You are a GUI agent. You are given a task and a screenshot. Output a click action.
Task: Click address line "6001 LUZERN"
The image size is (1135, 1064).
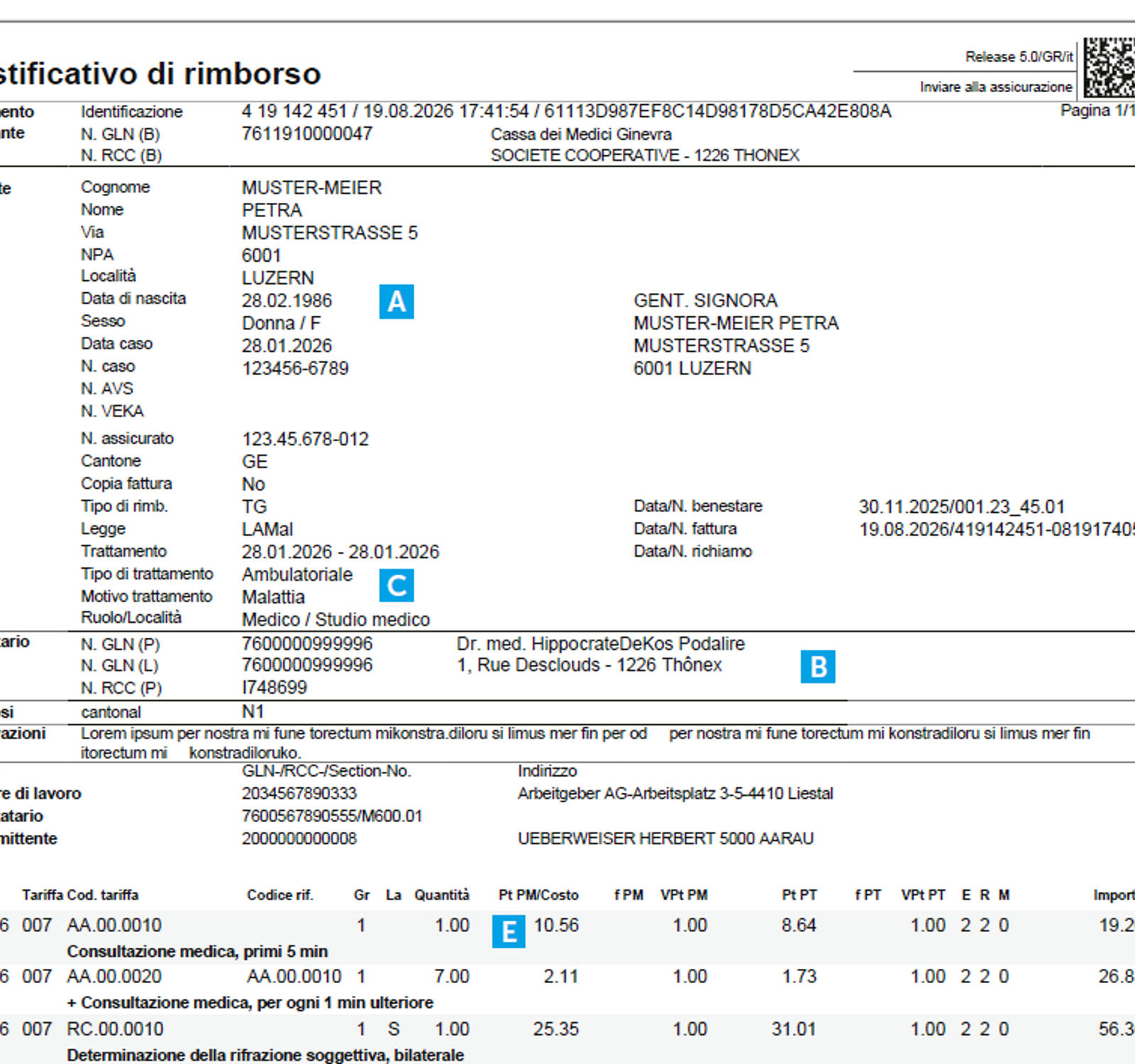coord(692,369)
